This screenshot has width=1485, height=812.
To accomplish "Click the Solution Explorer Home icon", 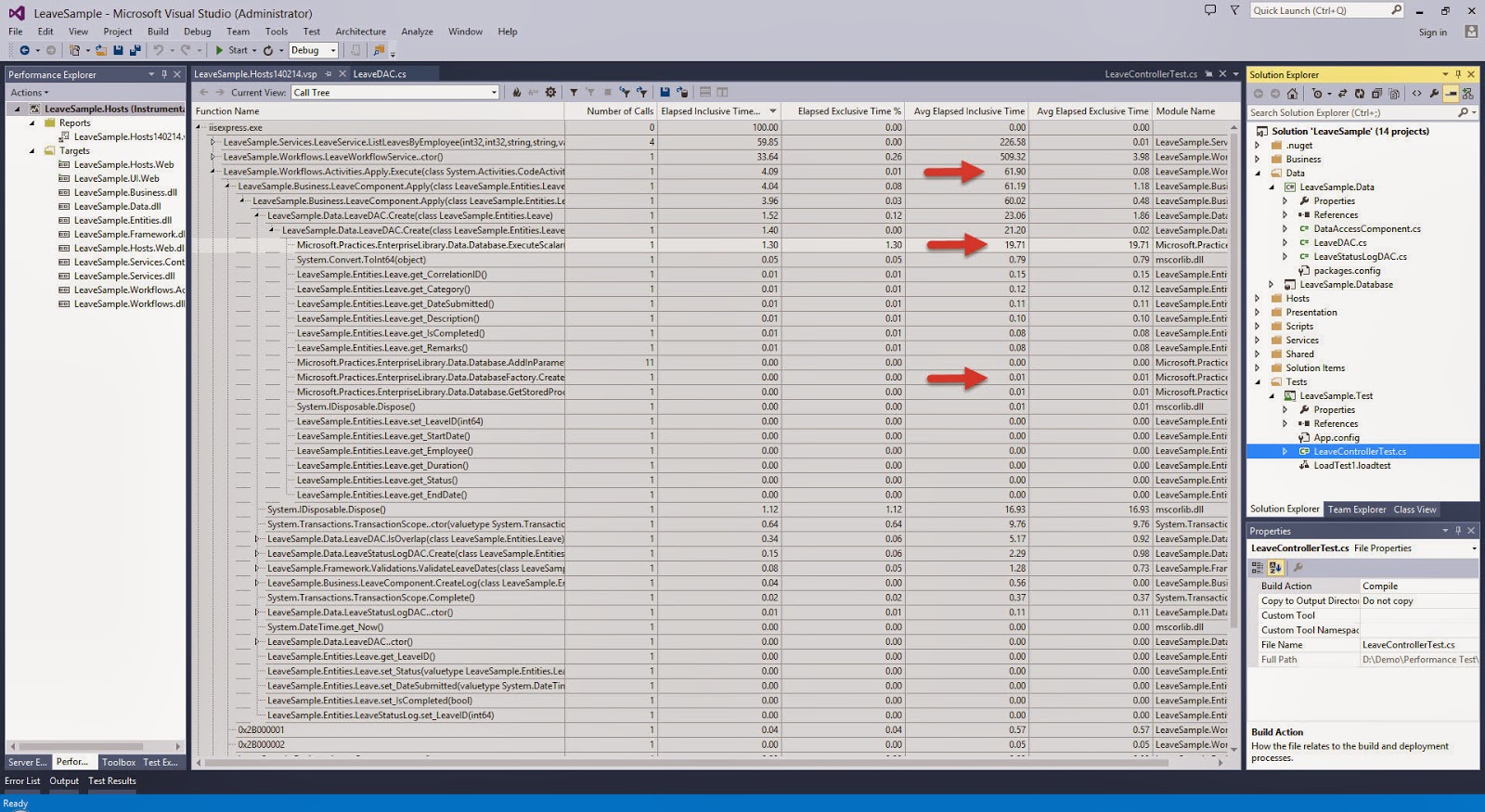I will tap(1292, 94).
